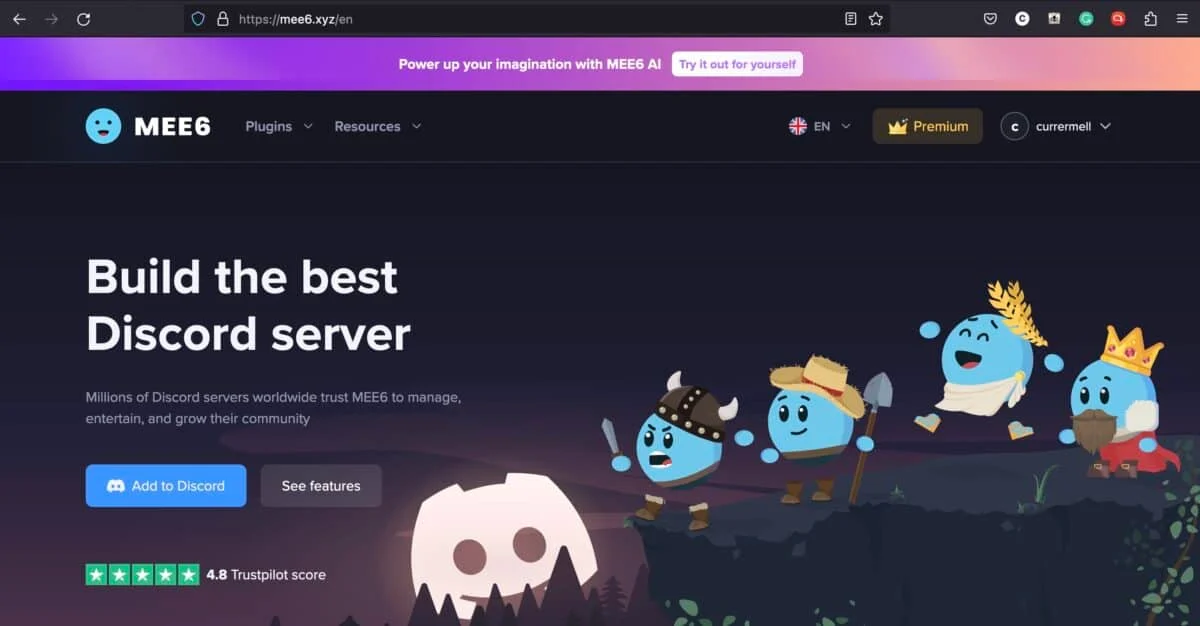Click Try it out for yourself button

737,64
